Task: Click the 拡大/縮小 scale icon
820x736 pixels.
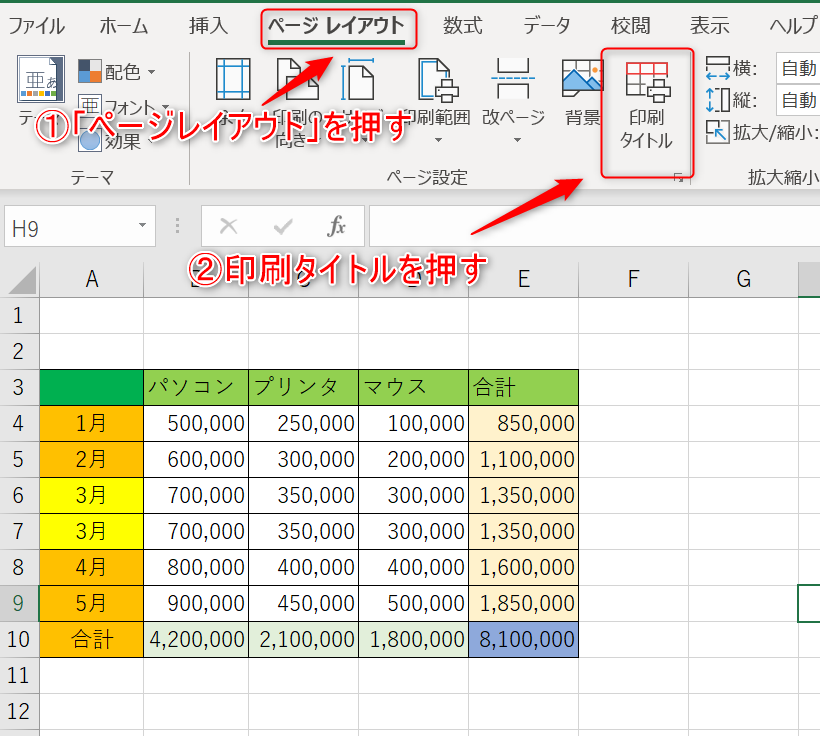Action: pyautogui.click(x=717, y=132)
